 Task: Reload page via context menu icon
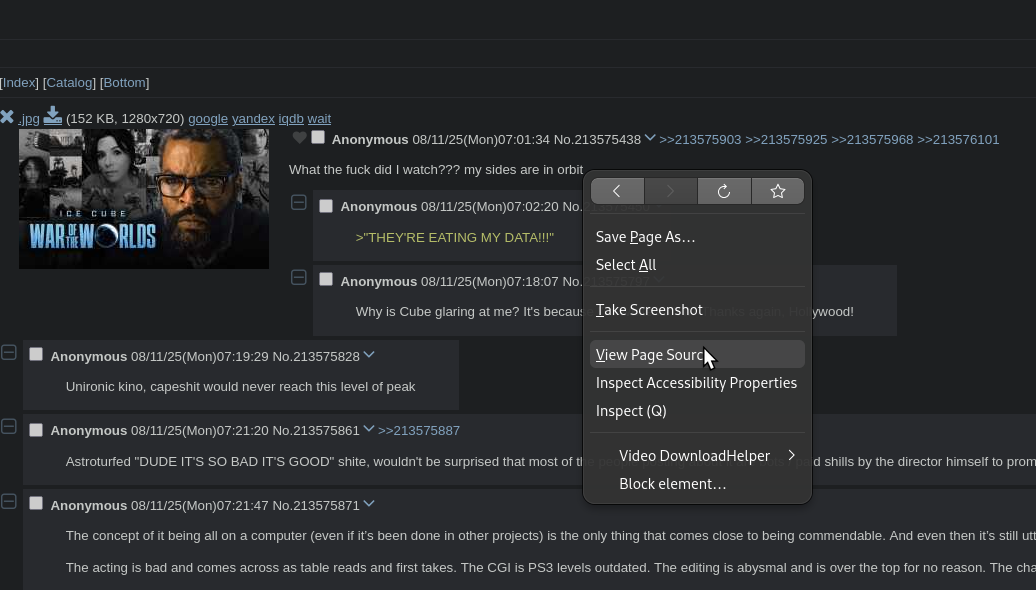point(724,192)
